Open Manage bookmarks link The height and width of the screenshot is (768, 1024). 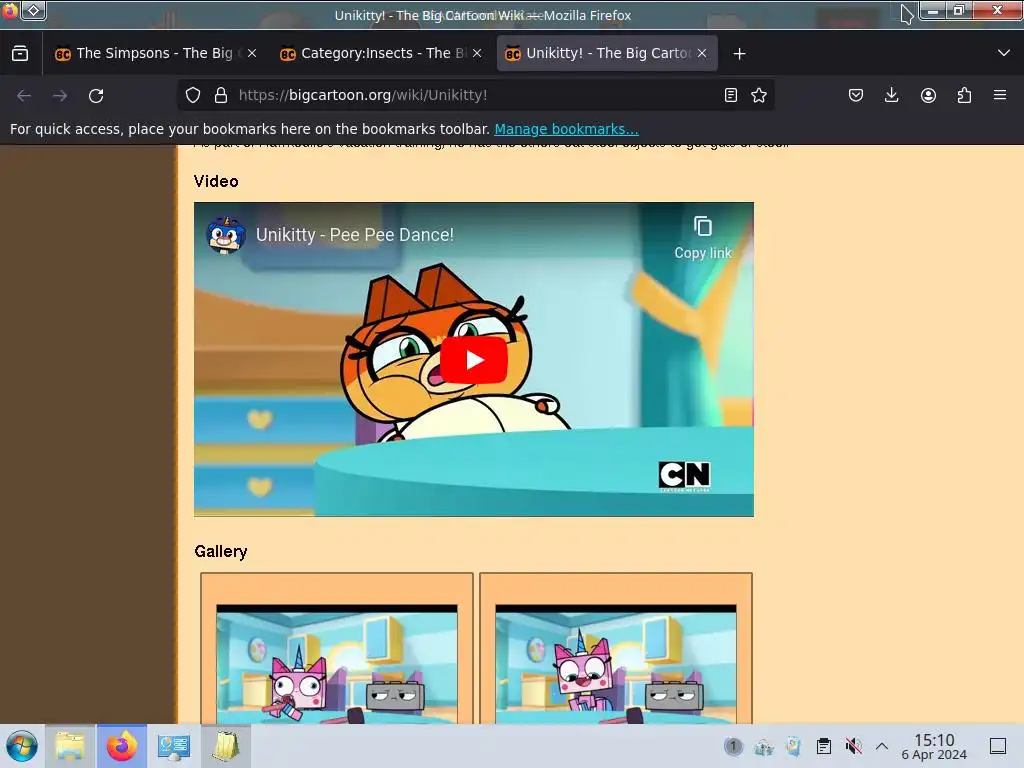(566, 129)
